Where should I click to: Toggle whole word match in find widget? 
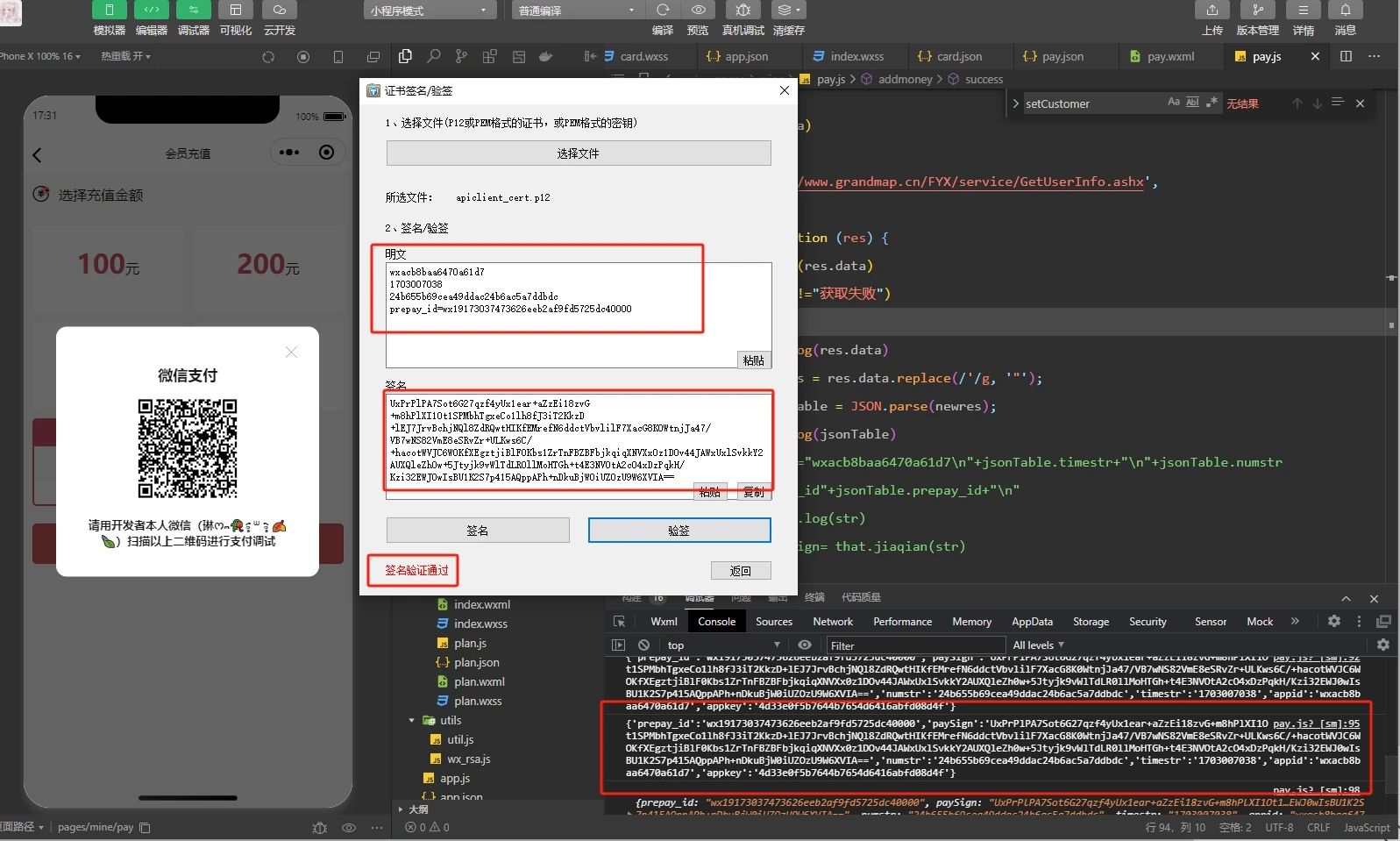click(x=1192, y=103)
